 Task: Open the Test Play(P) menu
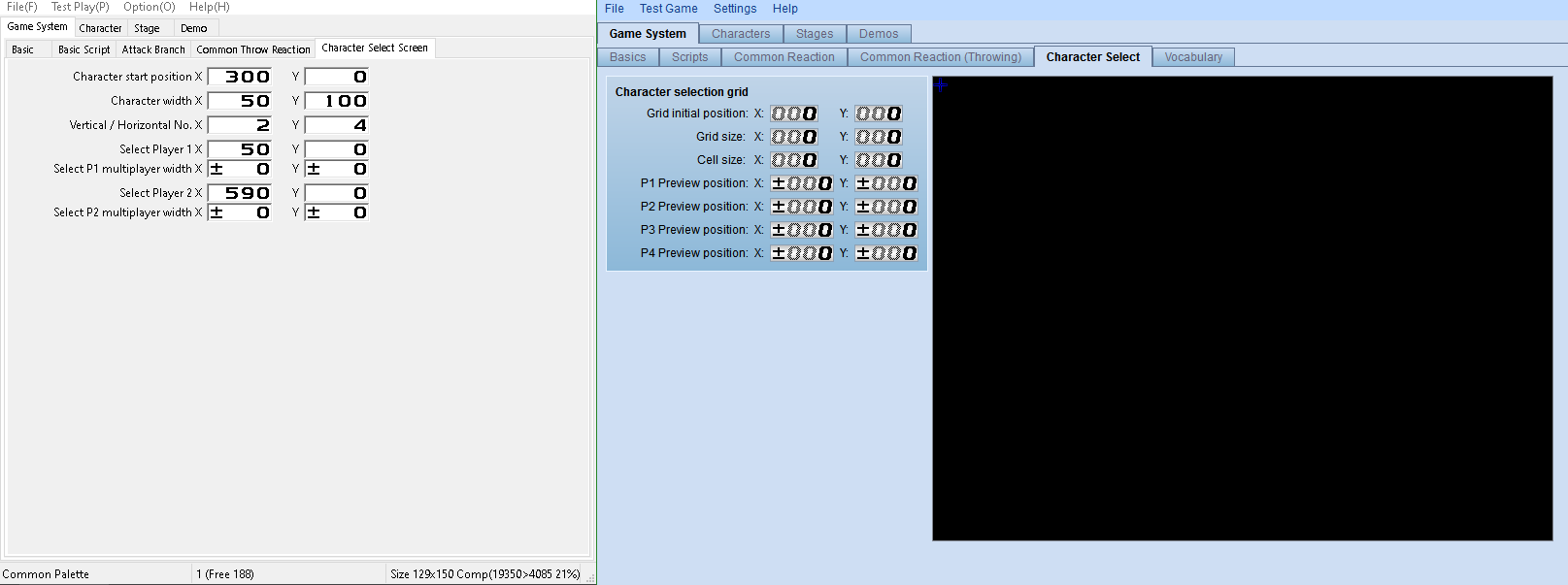[x=80, y=7]
